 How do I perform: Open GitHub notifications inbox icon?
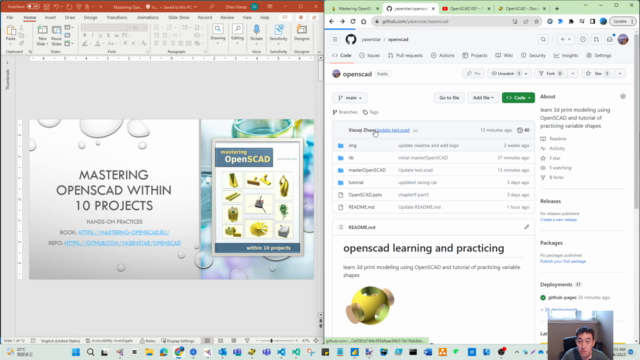(x=609, y=39)
